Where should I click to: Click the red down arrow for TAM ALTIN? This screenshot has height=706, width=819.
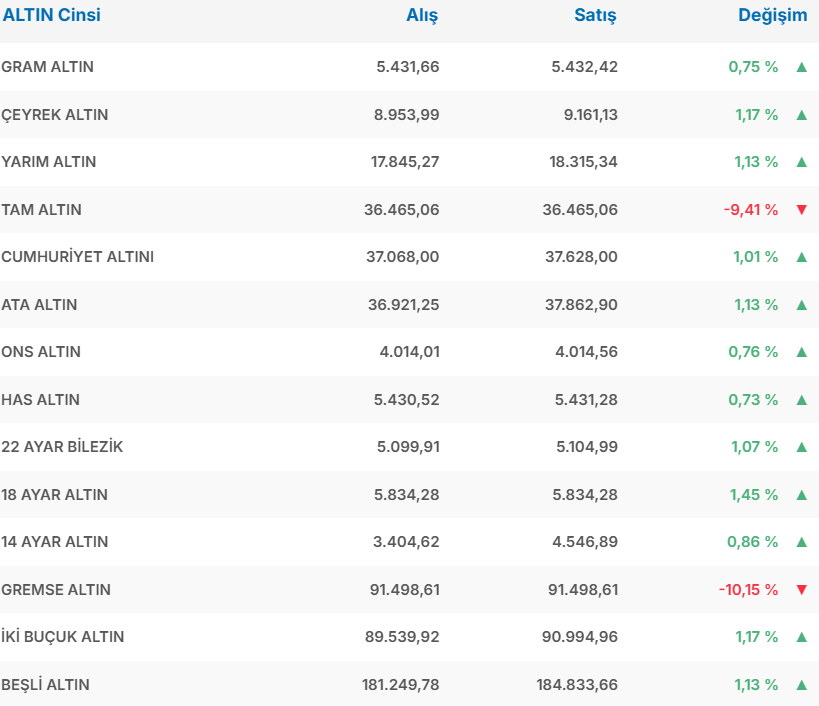801,210
